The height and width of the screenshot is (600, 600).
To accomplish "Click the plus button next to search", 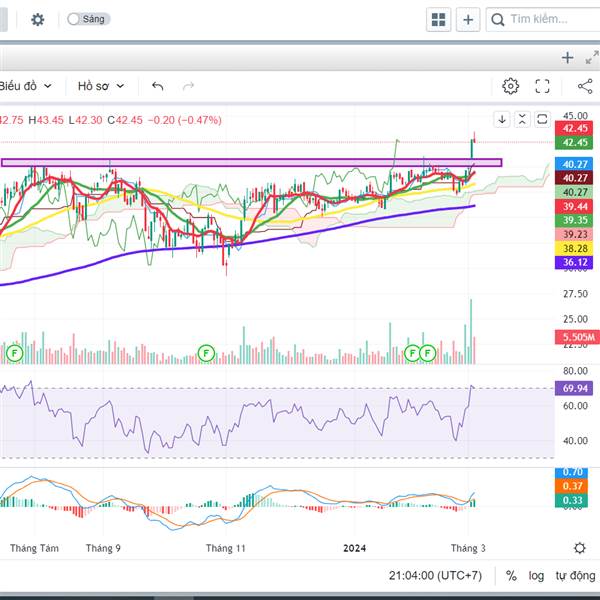I will (468, 20).
